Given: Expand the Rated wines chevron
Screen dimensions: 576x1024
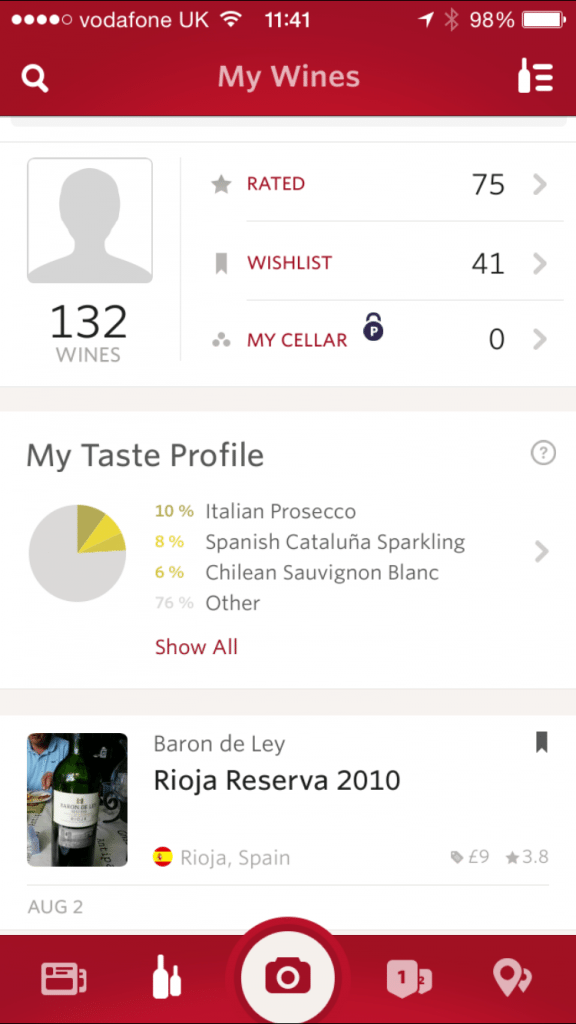Looking at the screenshot, I should pyautogui.click(x=539, y=185).
